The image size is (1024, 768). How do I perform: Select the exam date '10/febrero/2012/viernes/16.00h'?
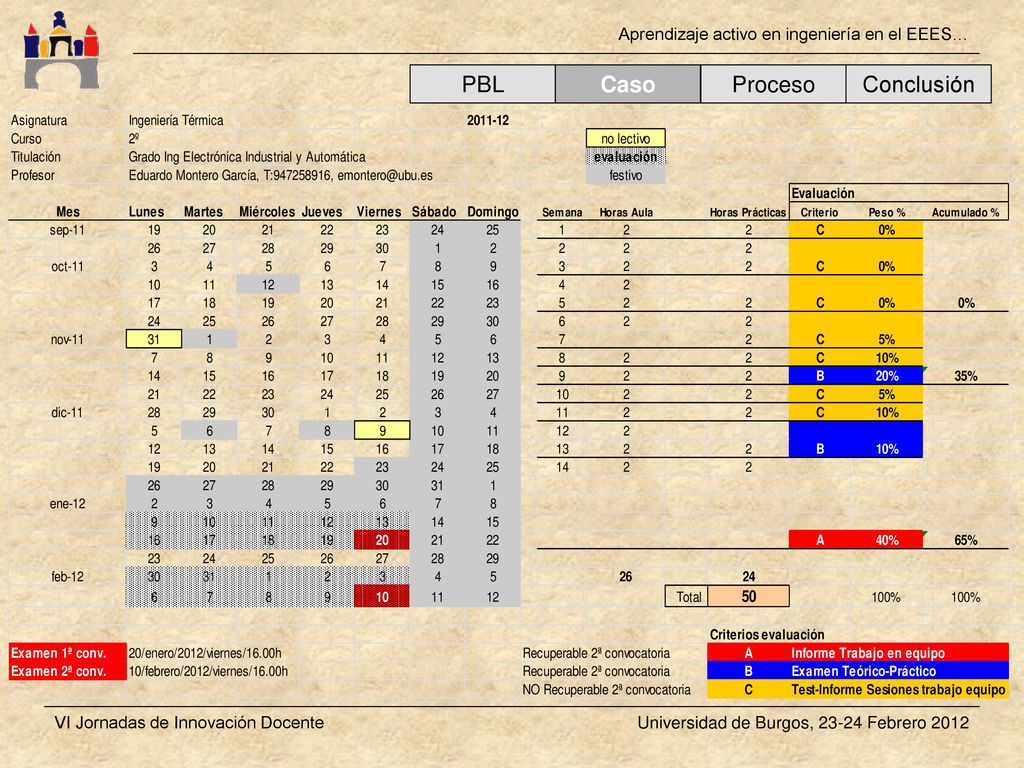tap(208, 671)
